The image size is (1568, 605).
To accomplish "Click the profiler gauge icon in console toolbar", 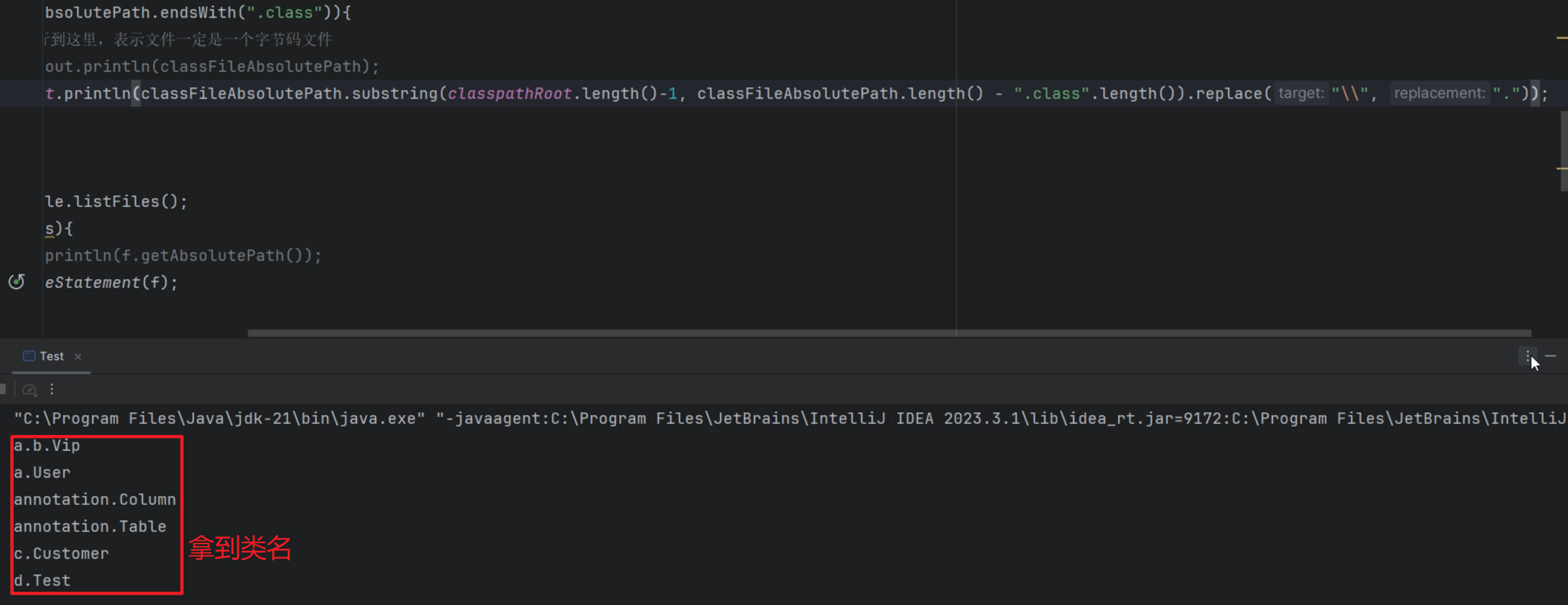I will pos(29,390).
